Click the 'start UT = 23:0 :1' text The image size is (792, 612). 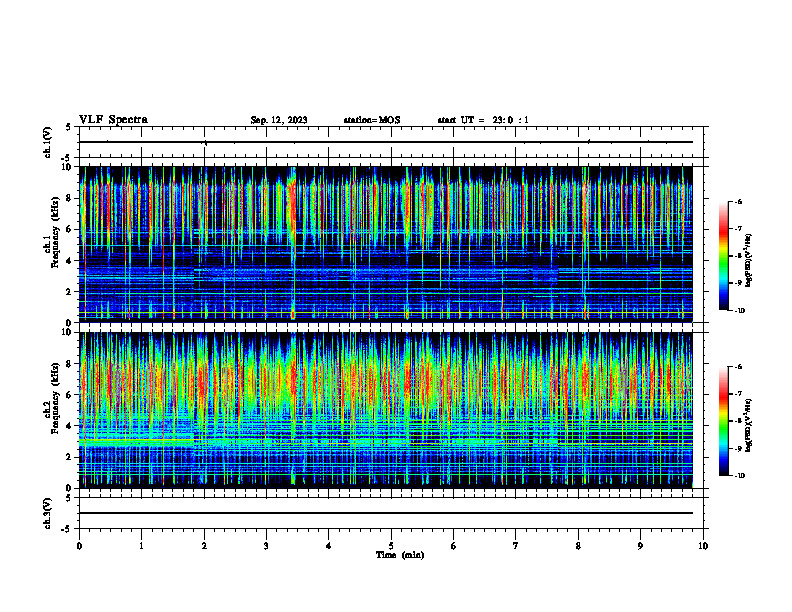coord(483,120)
